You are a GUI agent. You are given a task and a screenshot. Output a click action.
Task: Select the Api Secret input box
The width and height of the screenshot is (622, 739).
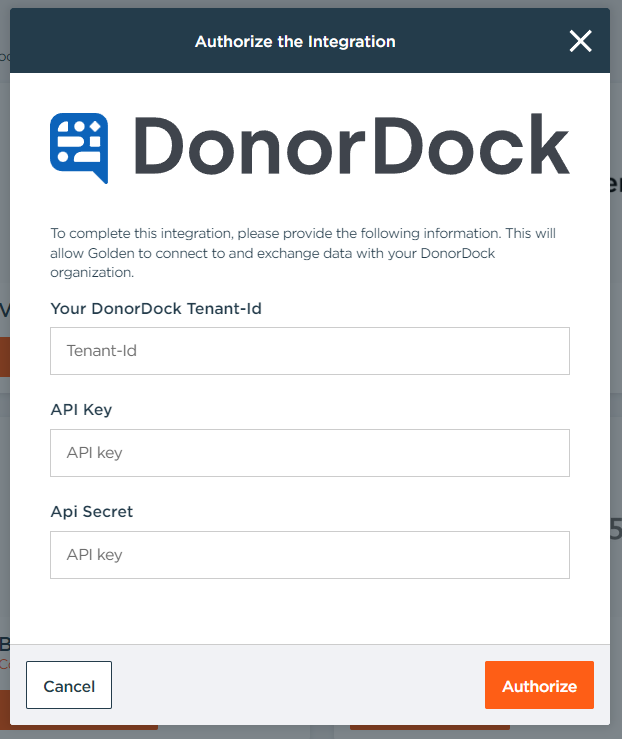310,555
